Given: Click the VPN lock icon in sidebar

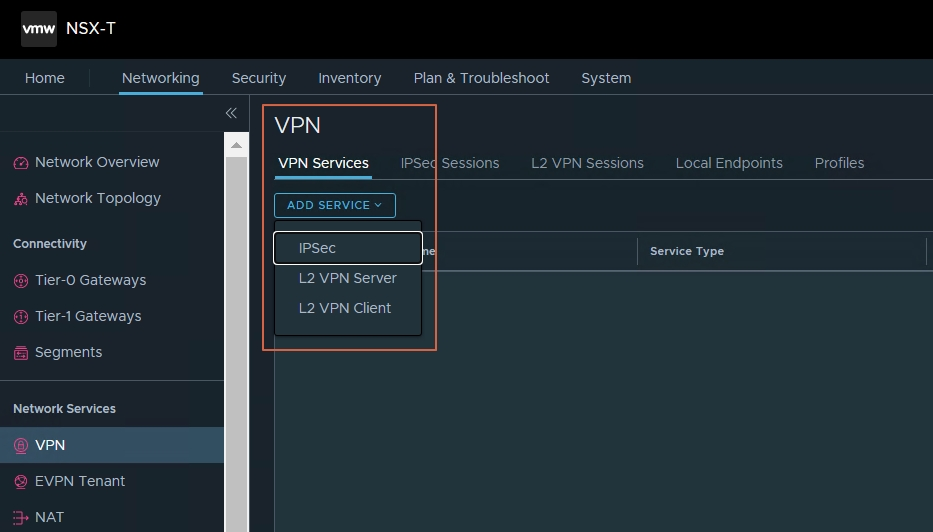Looking at the screenshot, I should click(21, 445).
